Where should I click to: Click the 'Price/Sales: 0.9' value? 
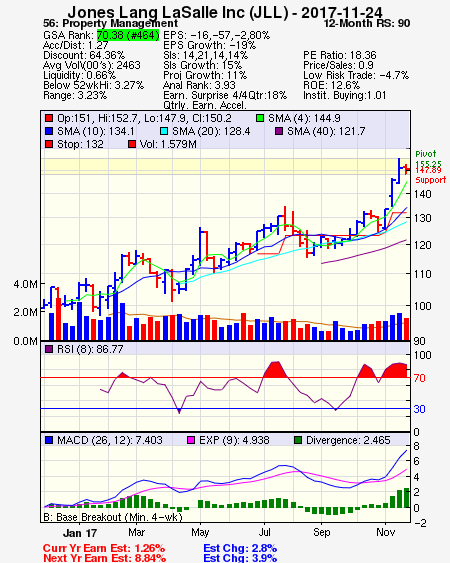(x=338, y=65)
